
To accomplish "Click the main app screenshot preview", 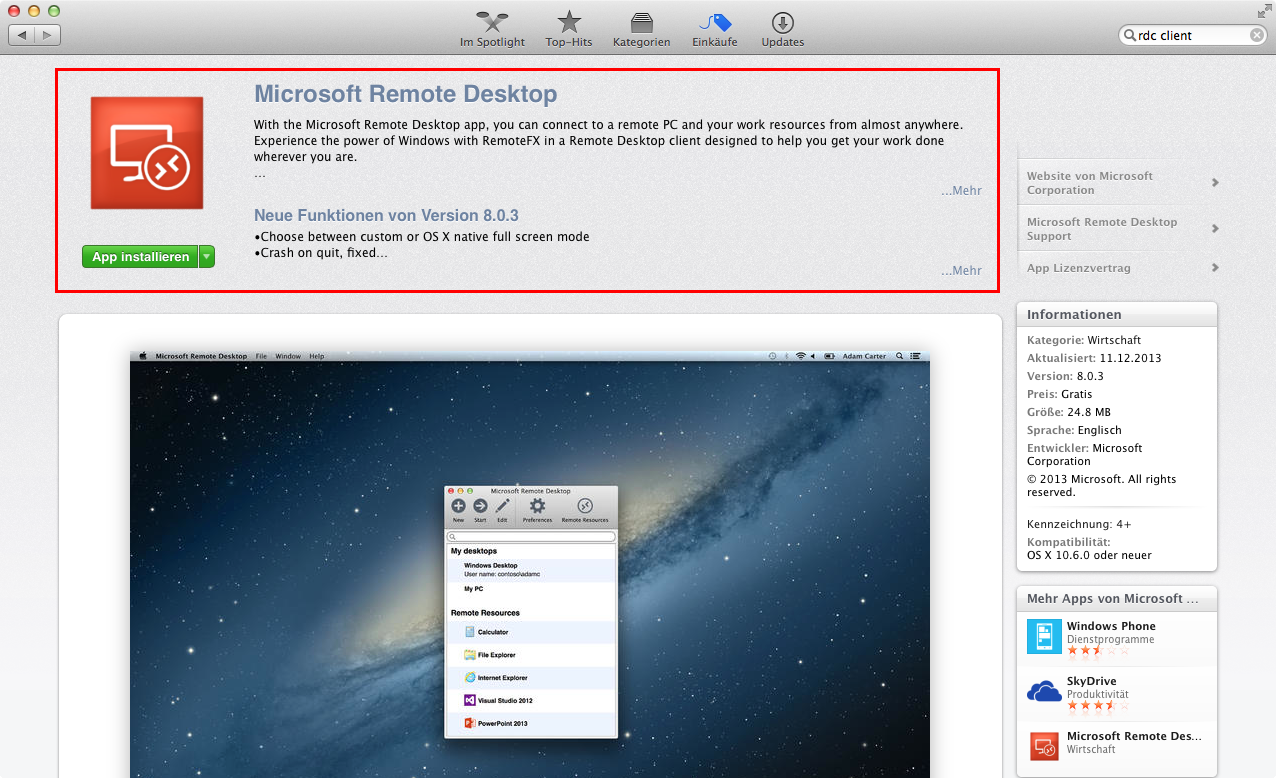I will pos(530,563).
